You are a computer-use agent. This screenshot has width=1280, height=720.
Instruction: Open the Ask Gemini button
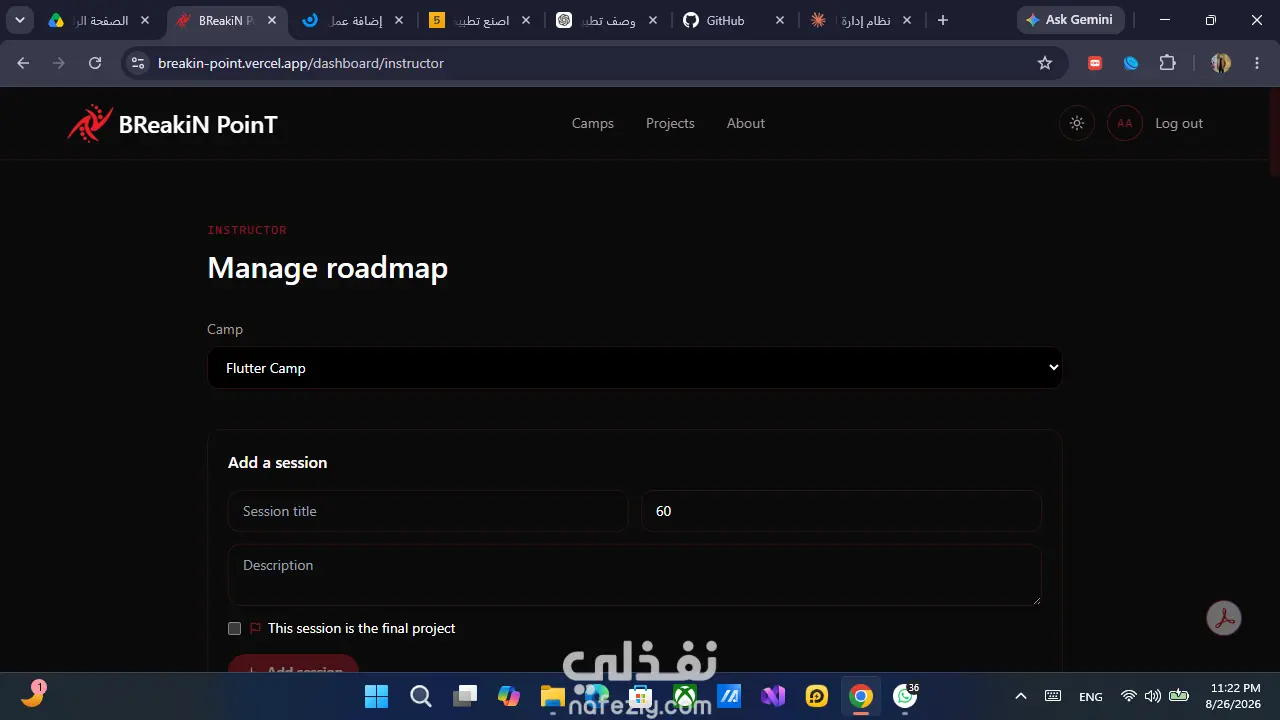(x=1070, y=20)
